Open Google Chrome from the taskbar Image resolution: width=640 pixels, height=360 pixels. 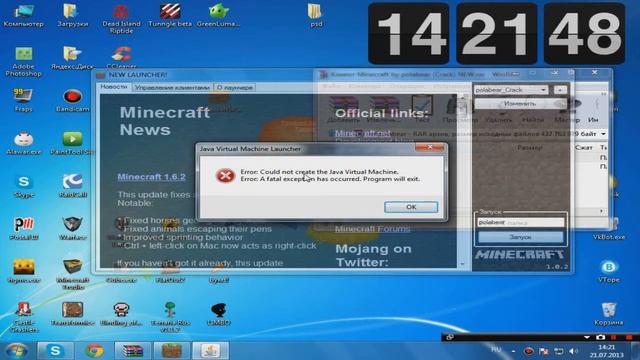click(x=94, y=351)
